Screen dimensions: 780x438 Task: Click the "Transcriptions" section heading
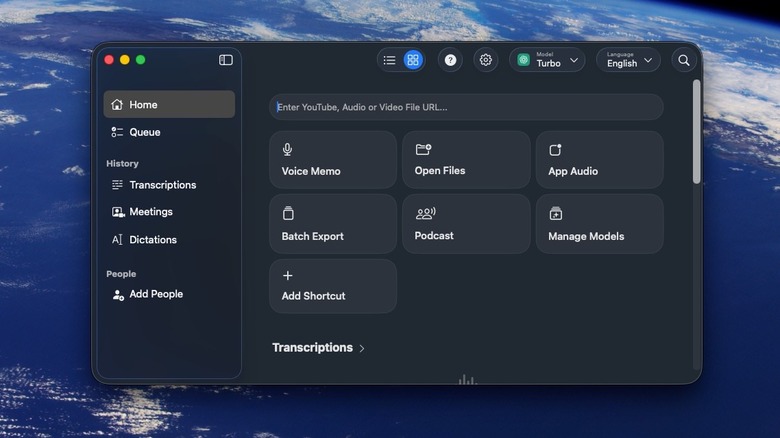pyautogui.click(x=312, y=347)
